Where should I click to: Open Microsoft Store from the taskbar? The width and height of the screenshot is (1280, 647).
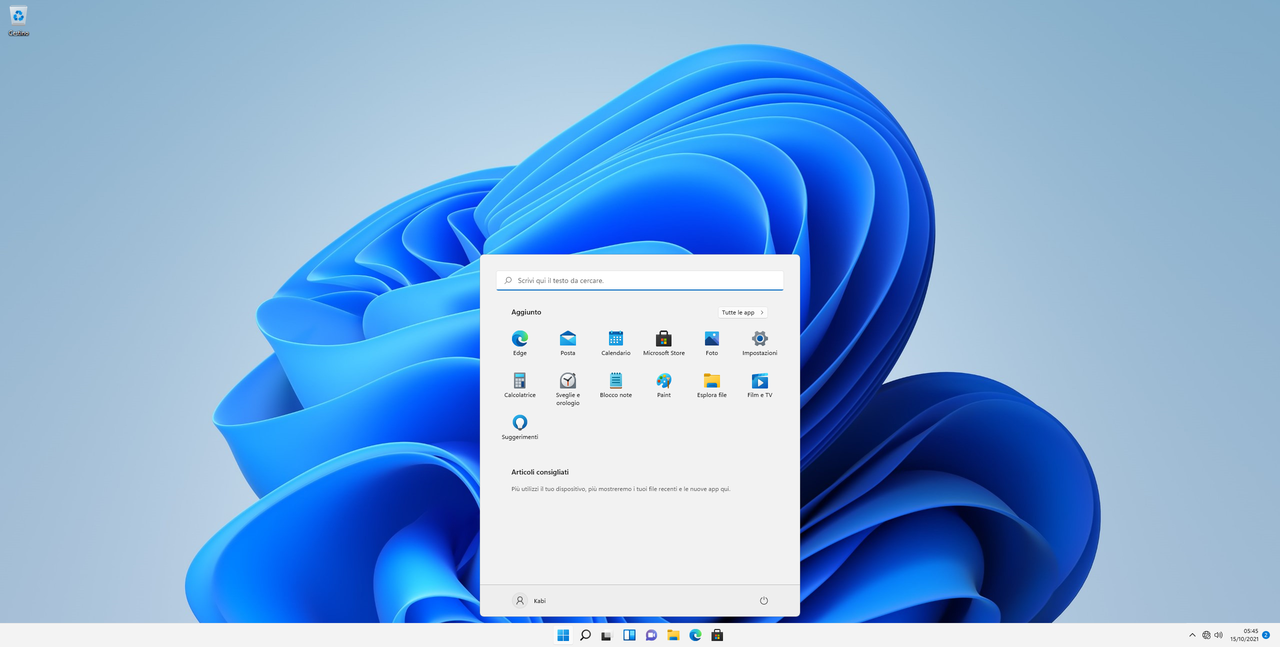click(x=717, y=635)
